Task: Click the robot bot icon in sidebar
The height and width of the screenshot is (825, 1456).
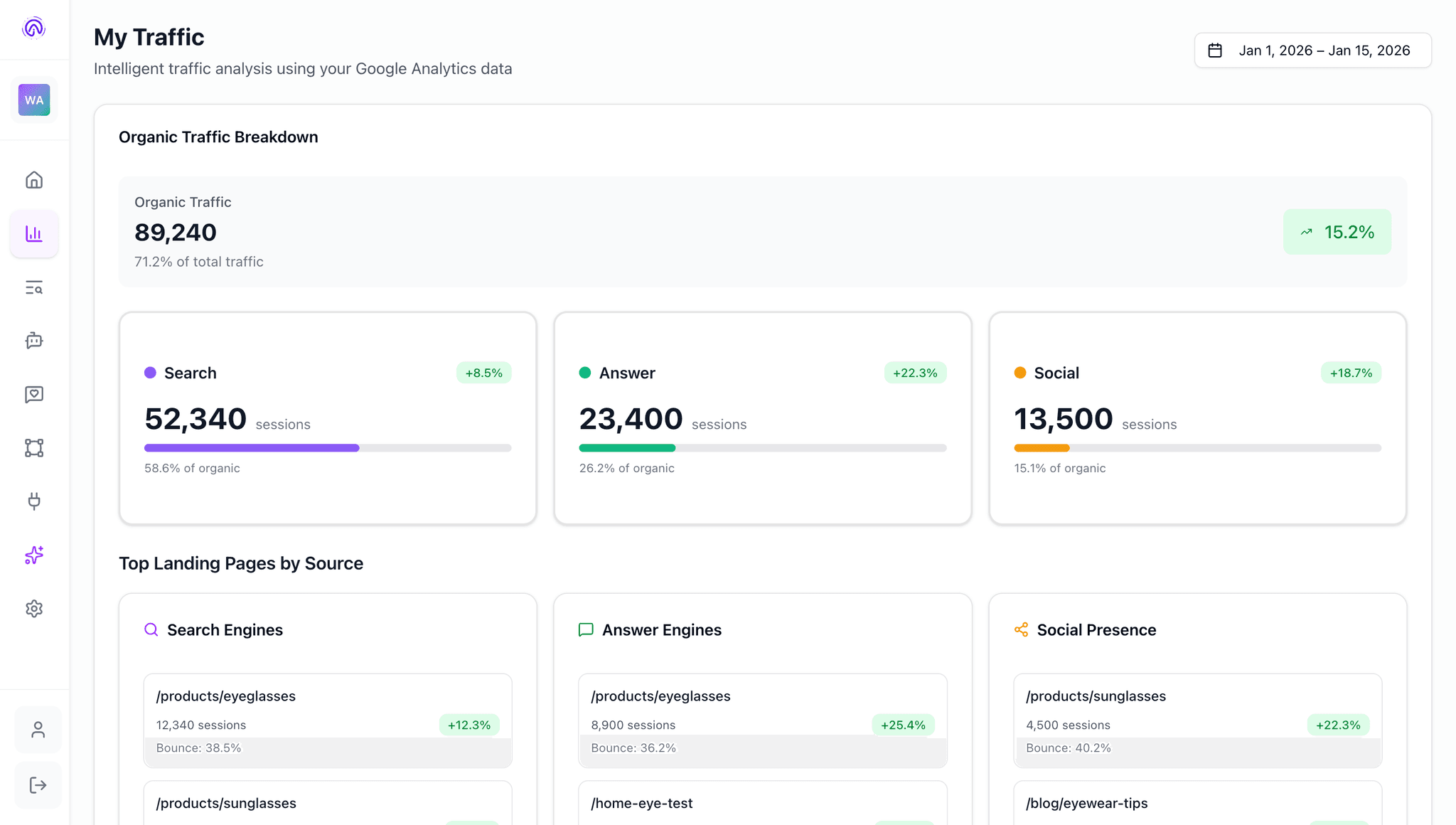Action: point(34,341)
